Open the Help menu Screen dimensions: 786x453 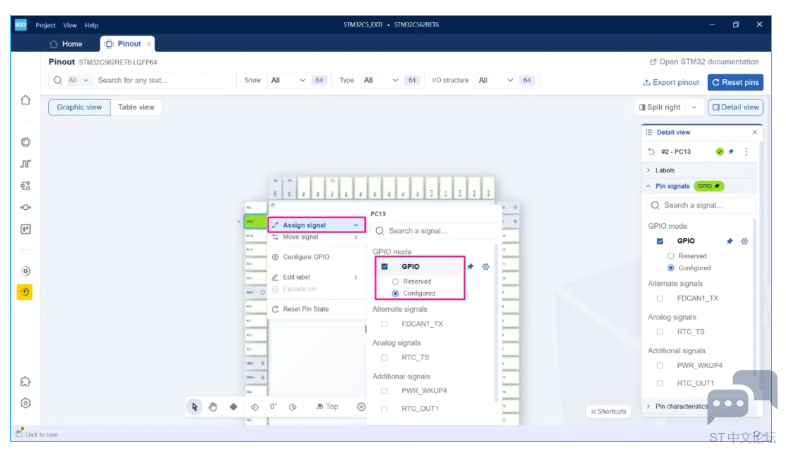tap(91, 25)
